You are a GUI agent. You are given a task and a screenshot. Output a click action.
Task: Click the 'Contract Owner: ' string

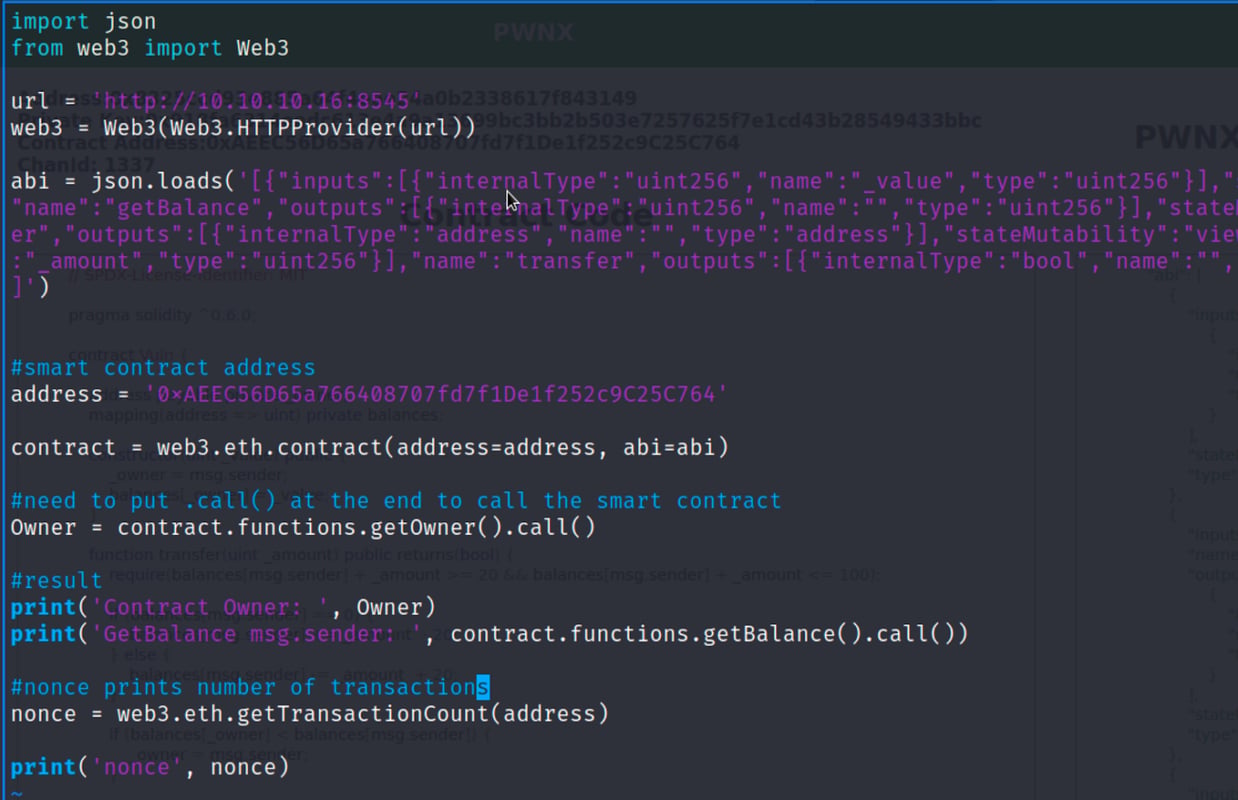210,607
